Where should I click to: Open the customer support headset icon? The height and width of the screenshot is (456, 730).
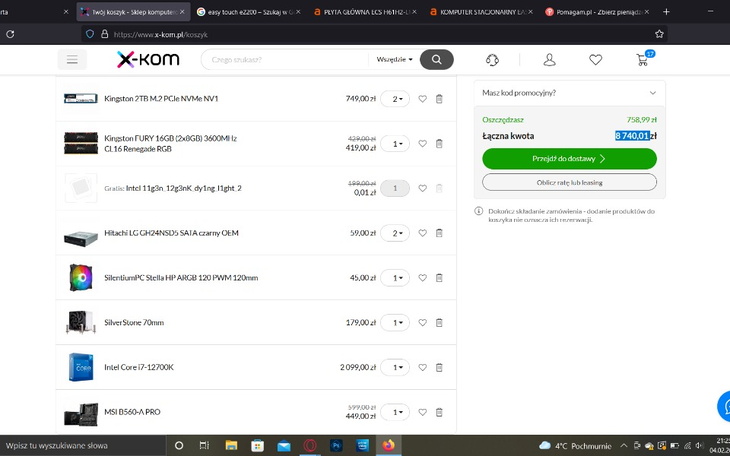pyautogui.click(x=492, y=60)
